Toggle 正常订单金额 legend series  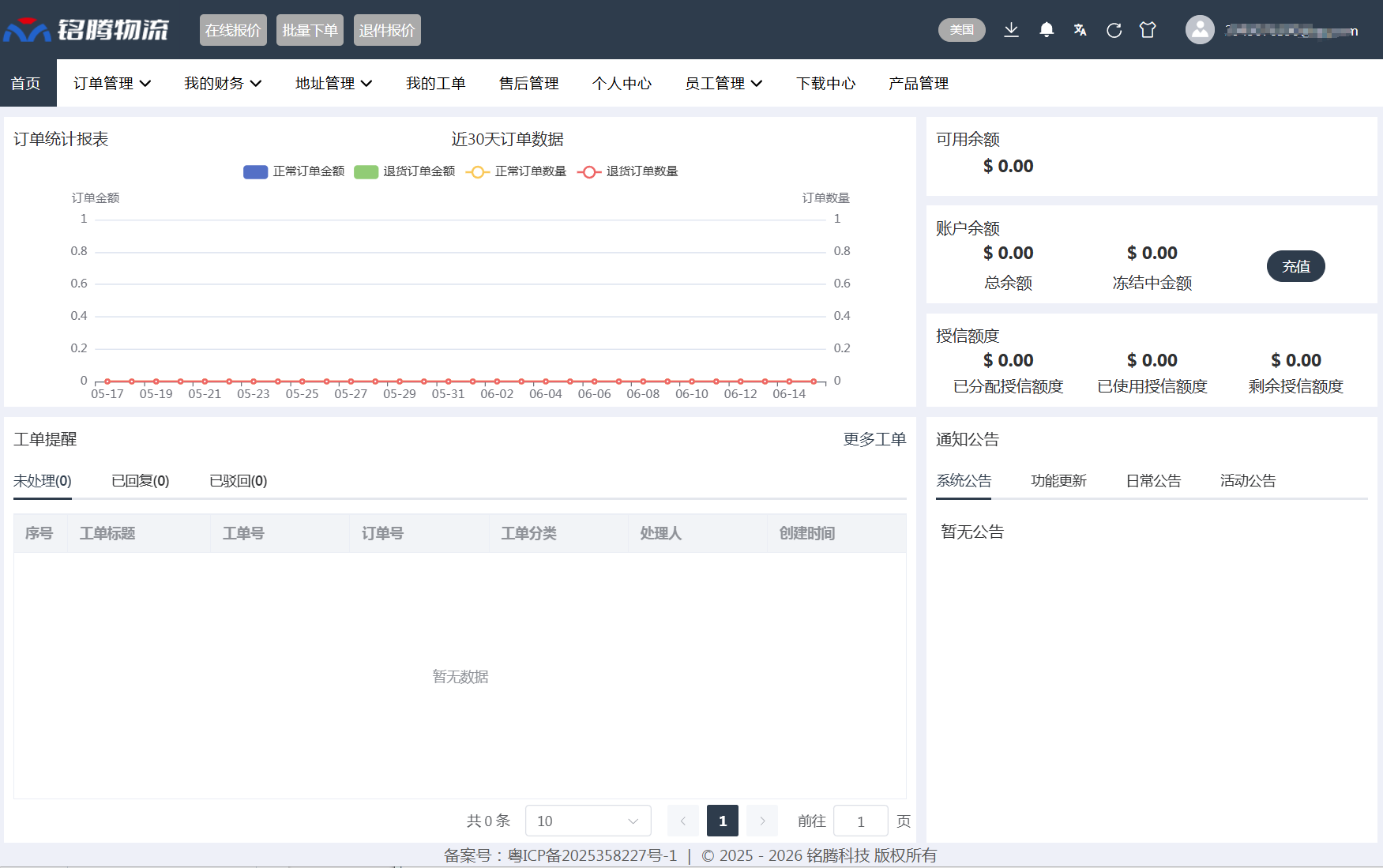(x=294, y=171)
